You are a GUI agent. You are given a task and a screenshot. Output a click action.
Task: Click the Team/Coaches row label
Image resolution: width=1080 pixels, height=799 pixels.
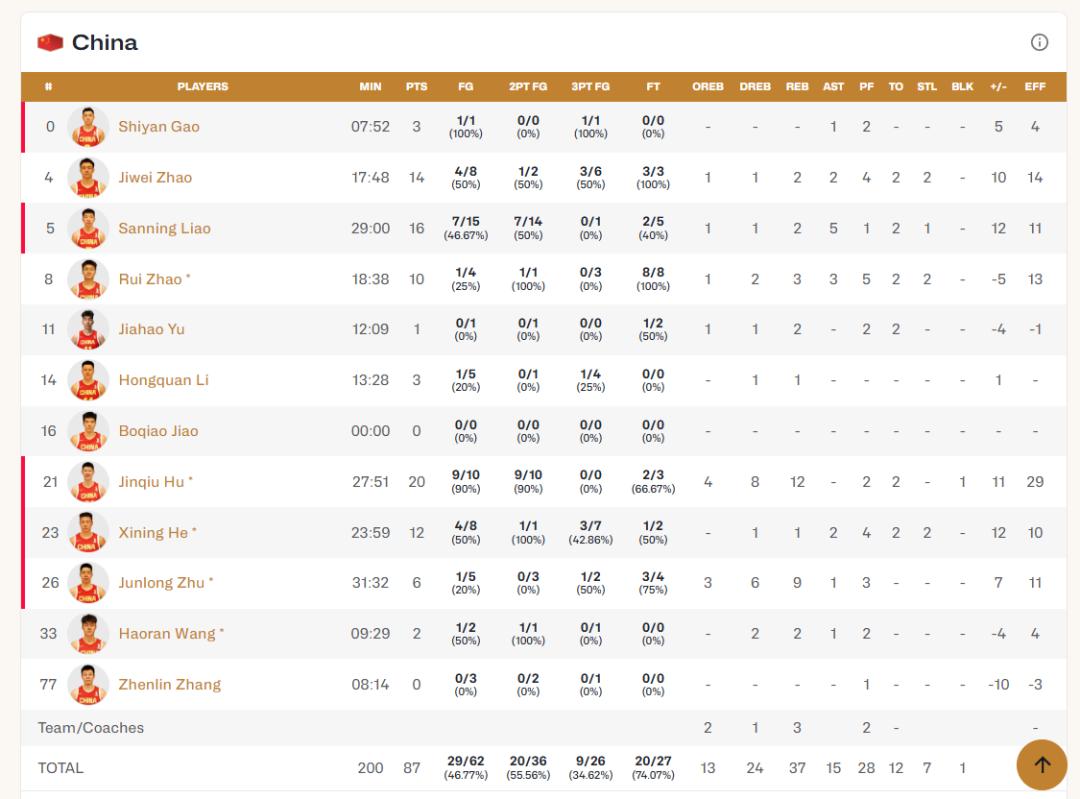click(x=91, y=728)
